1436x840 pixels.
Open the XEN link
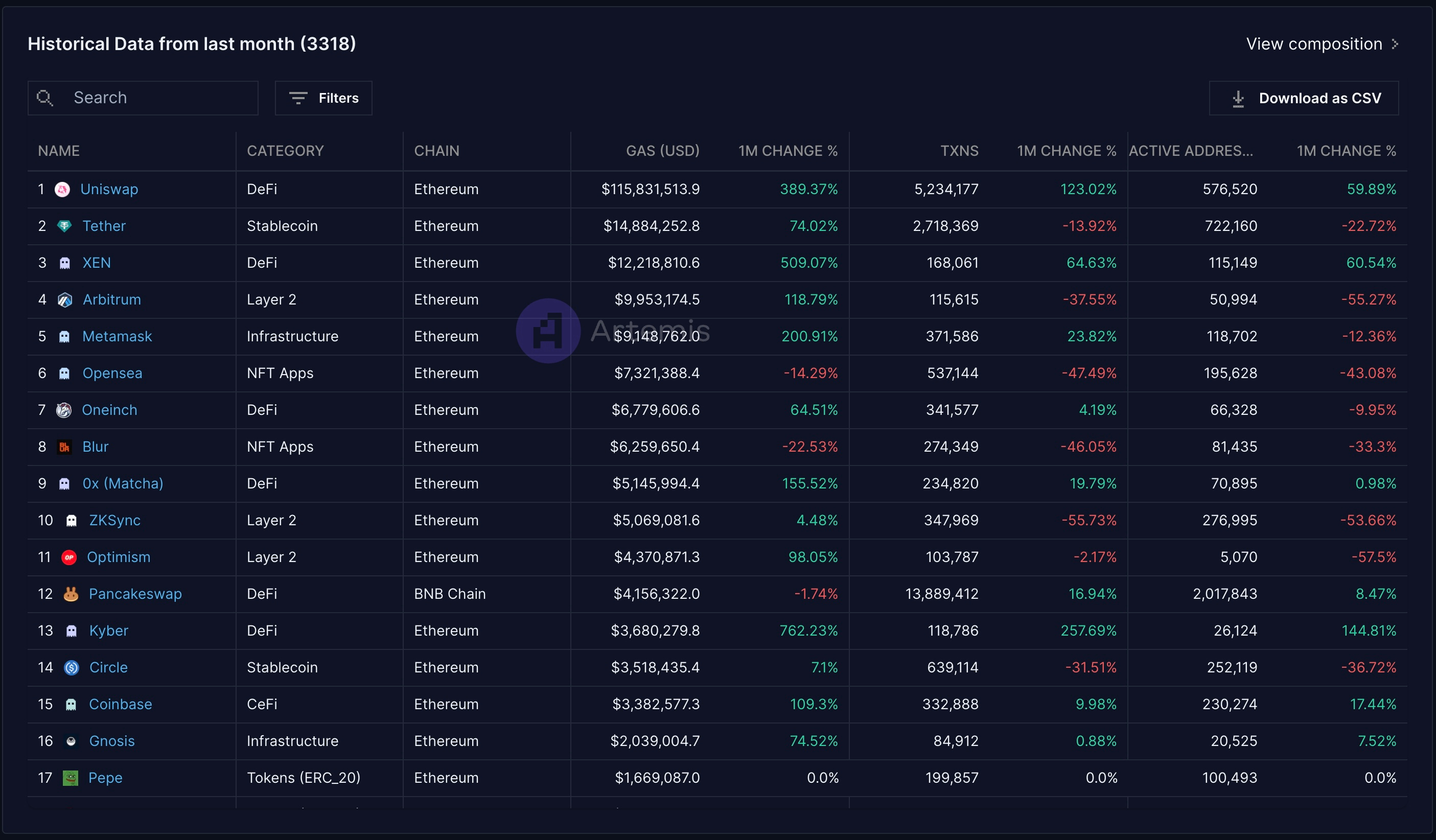point(97,263)
